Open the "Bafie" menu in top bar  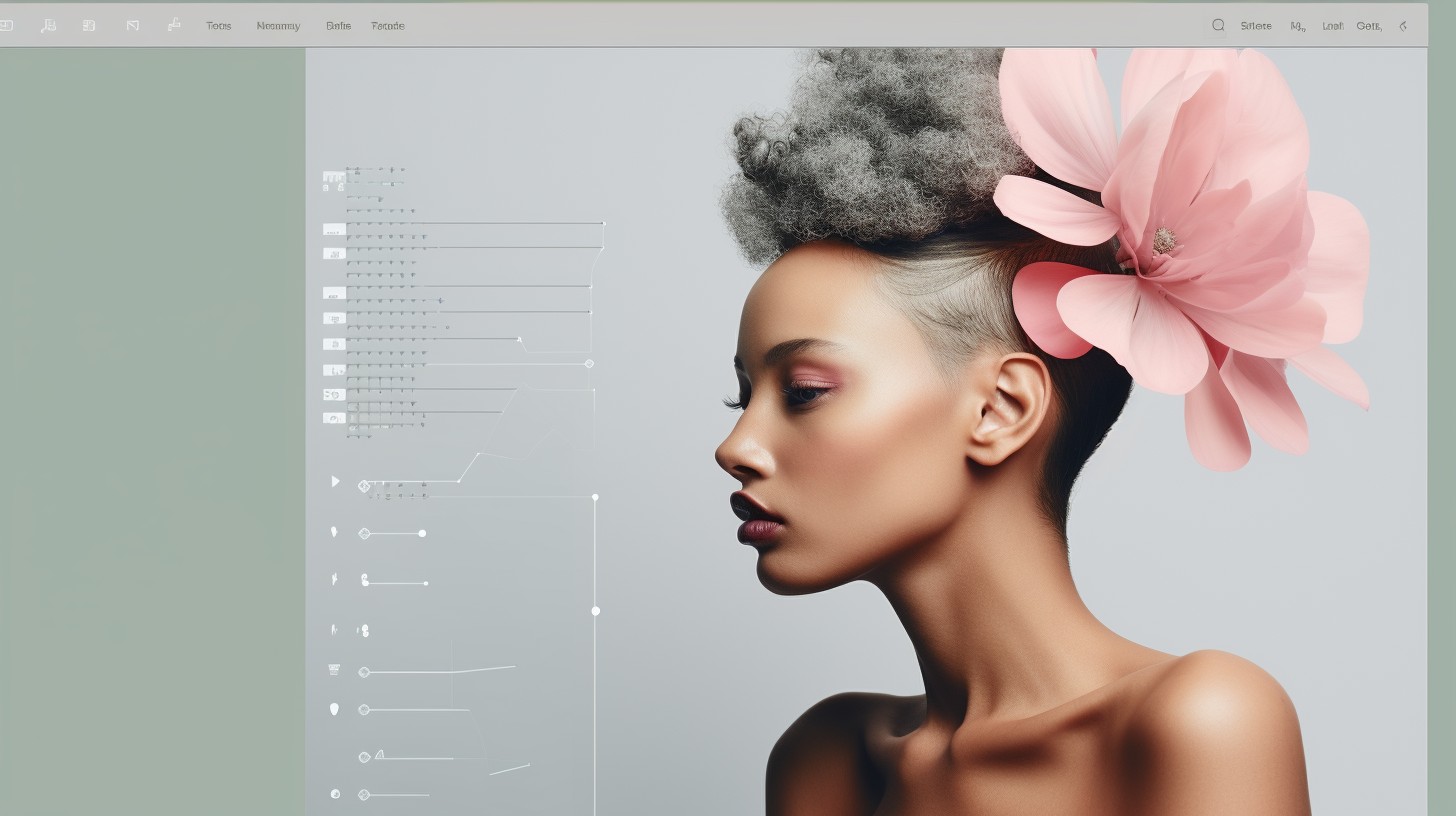tap(338, 26)
